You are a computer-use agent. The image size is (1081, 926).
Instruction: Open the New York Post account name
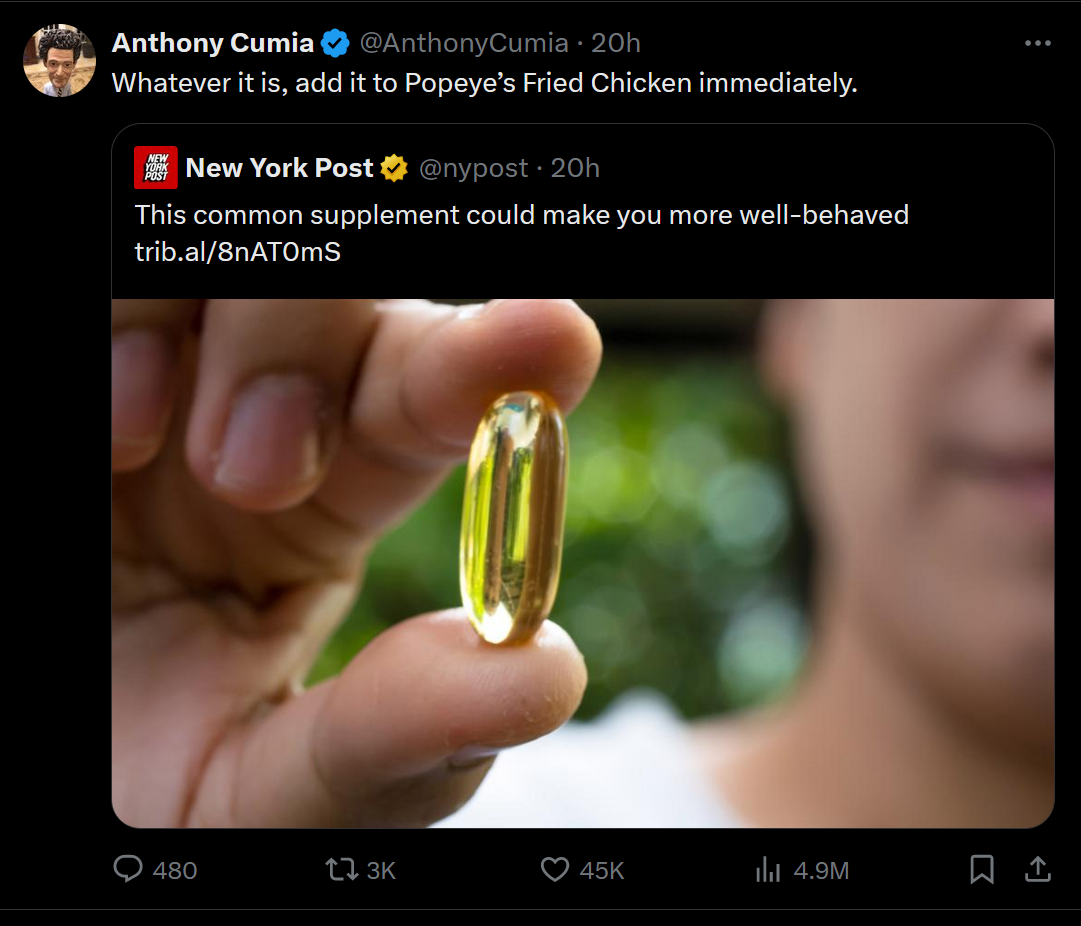279,168
